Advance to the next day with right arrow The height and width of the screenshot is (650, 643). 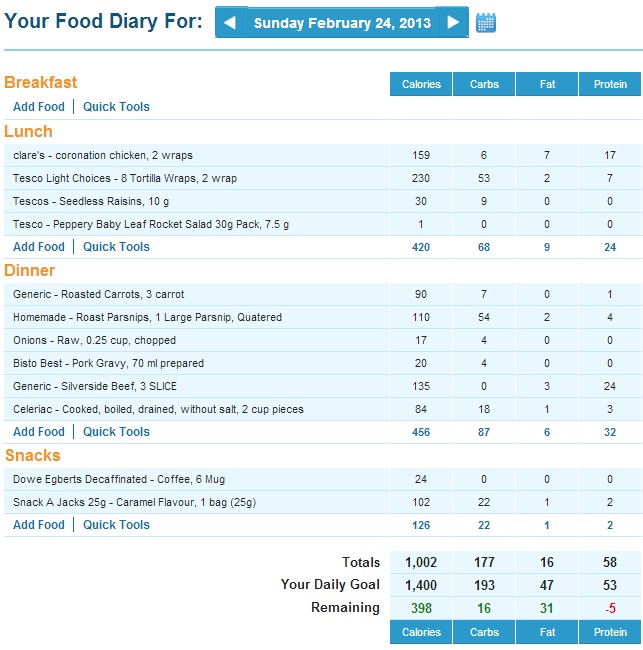click(x=454, y=22)
